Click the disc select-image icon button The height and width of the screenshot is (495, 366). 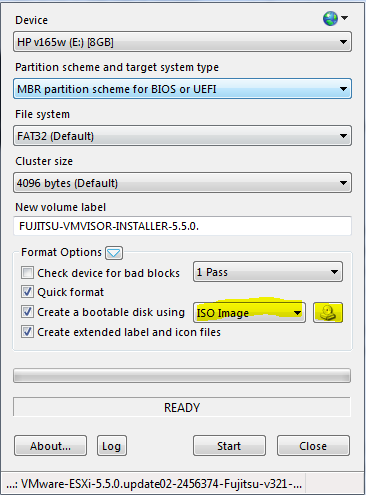tap(328, 313)
